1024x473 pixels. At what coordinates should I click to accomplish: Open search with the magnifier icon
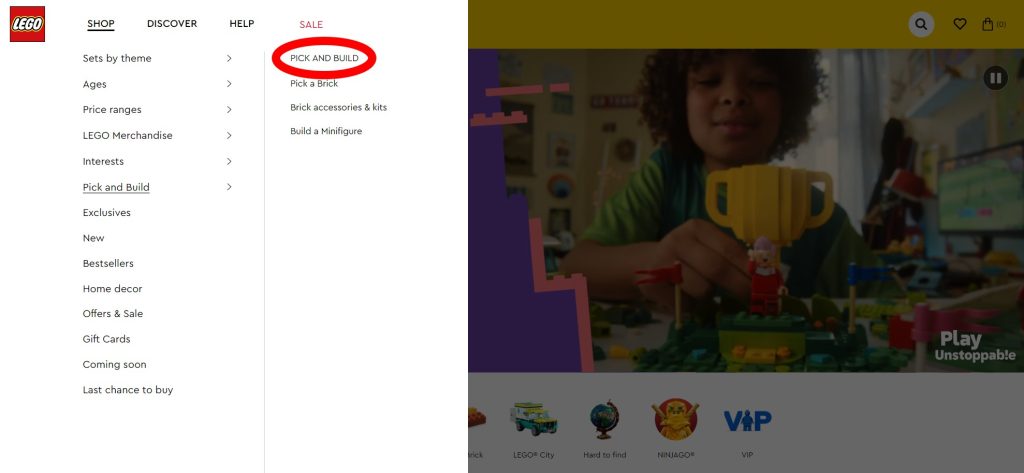click(921, 24)
